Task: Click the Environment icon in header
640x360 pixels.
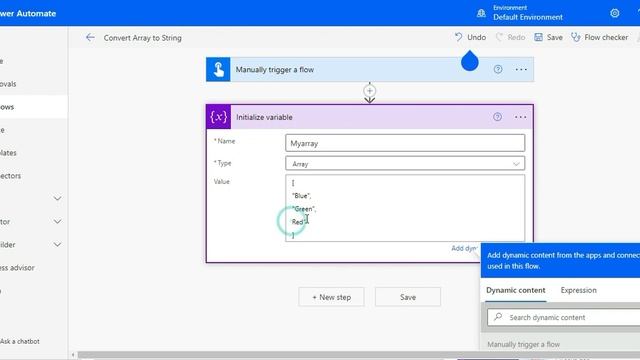Action: 481,13
